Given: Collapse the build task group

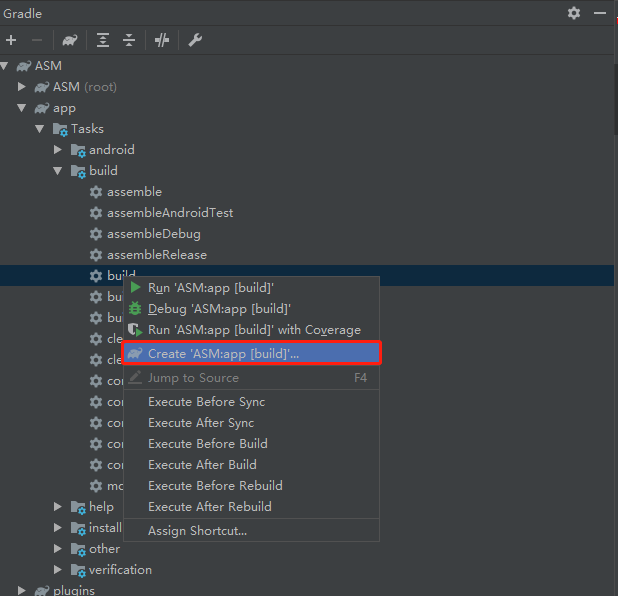Looking at the screenshot, I should click(x=58, y=171).
